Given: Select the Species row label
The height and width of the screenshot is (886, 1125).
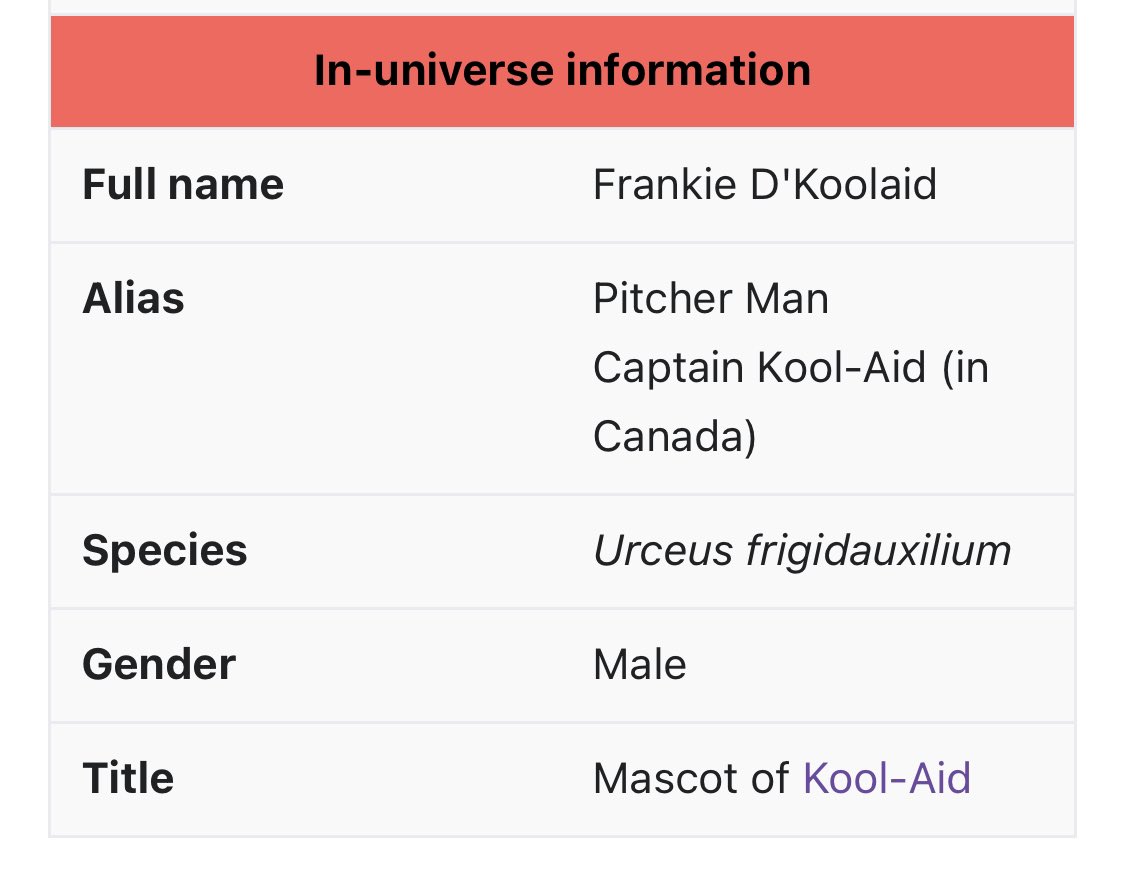Looking at the screenshot, I should [165, 551].
